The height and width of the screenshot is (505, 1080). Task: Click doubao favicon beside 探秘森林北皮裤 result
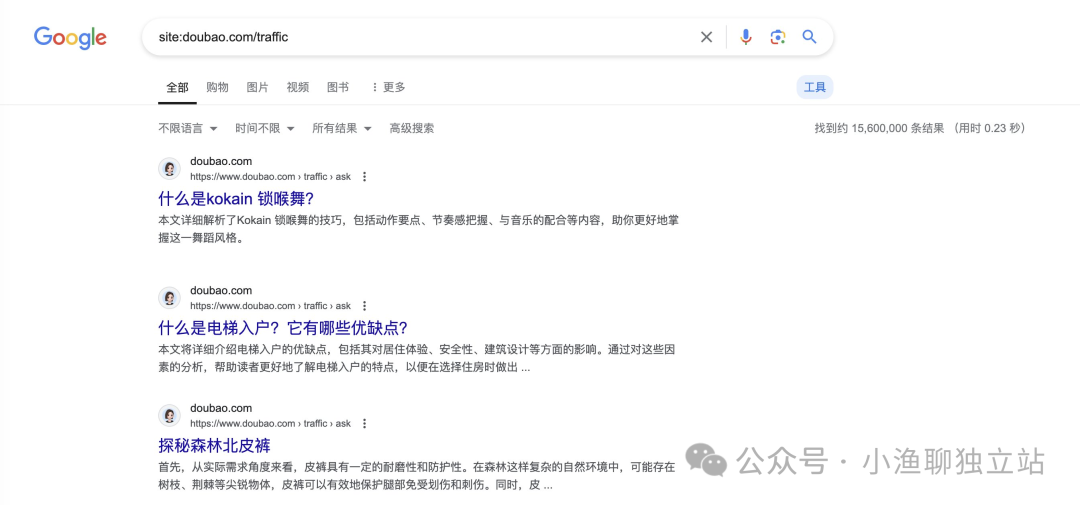pyautogui.click(x=169, y=415)
